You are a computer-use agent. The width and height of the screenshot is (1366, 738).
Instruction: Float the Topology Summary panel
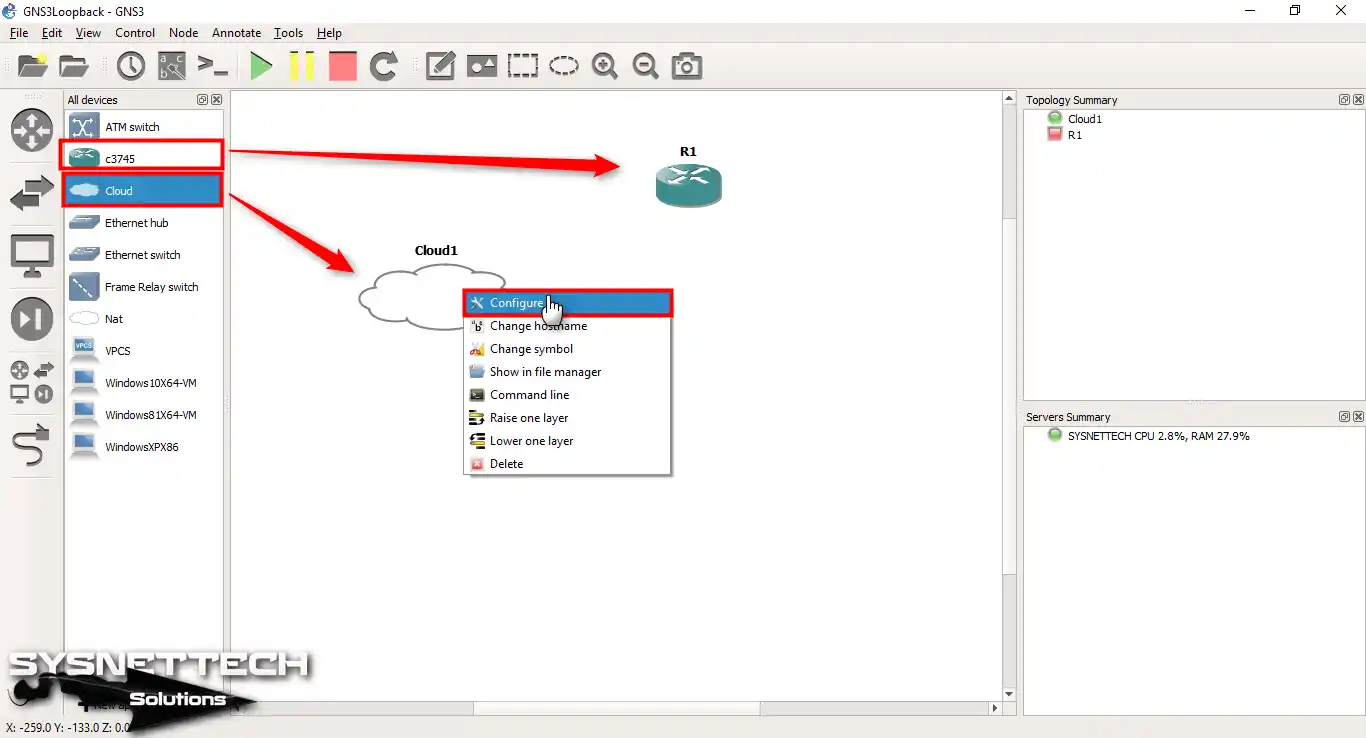click(x=1344, y=100)
